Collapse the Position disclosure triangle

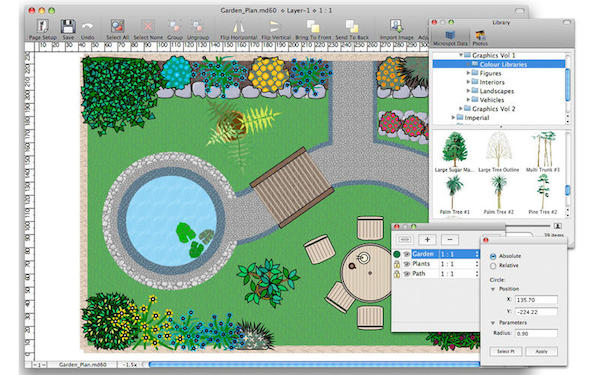click(x=493, y=289)
